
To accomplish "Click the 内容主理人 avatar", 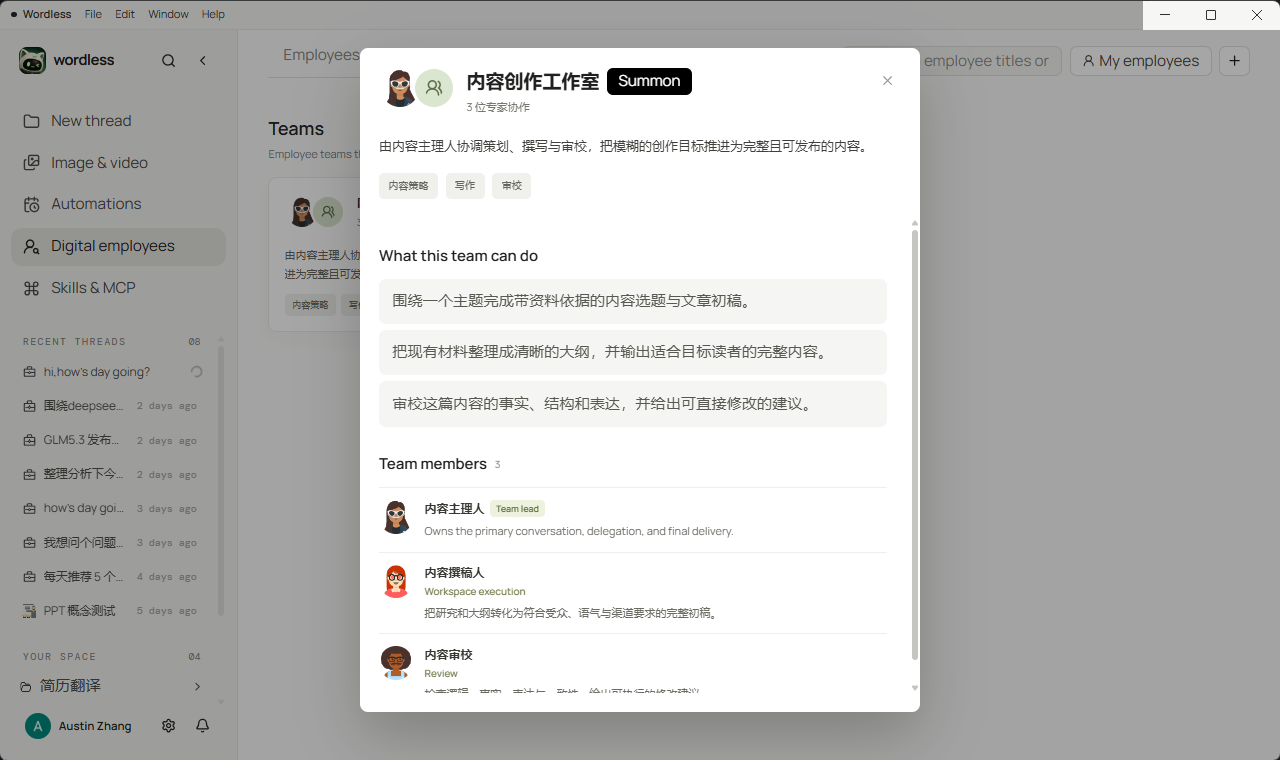I will [x=397, y=517].
